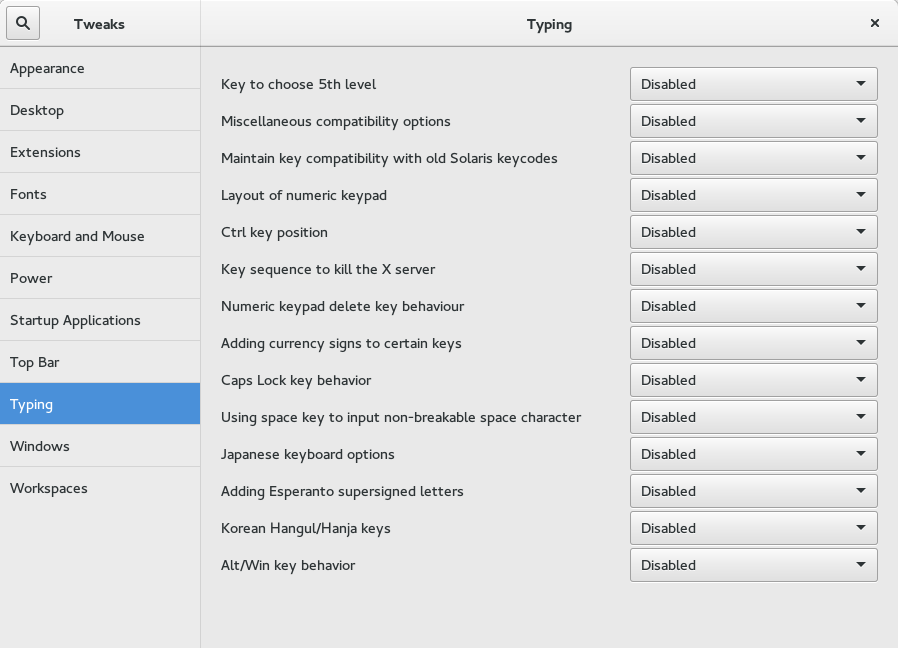Open the Appearance section
Viewport: 898px width, 648px height.
click(x=100, y=68)
